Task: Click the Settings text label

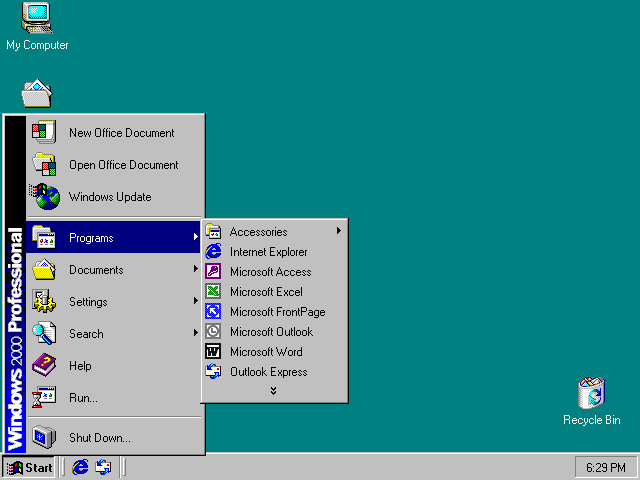Action: (88, 302)
